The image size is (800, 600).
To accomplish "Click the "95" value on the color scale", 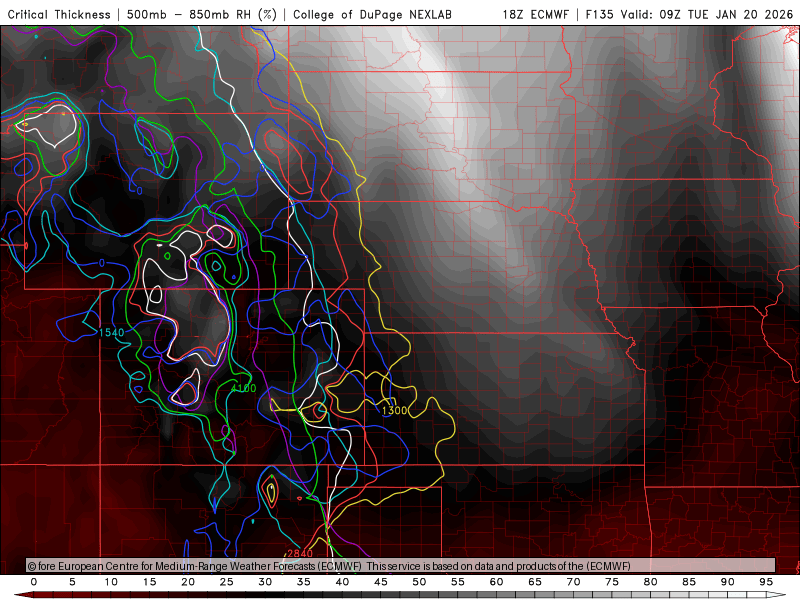I will tap(766, 582).
